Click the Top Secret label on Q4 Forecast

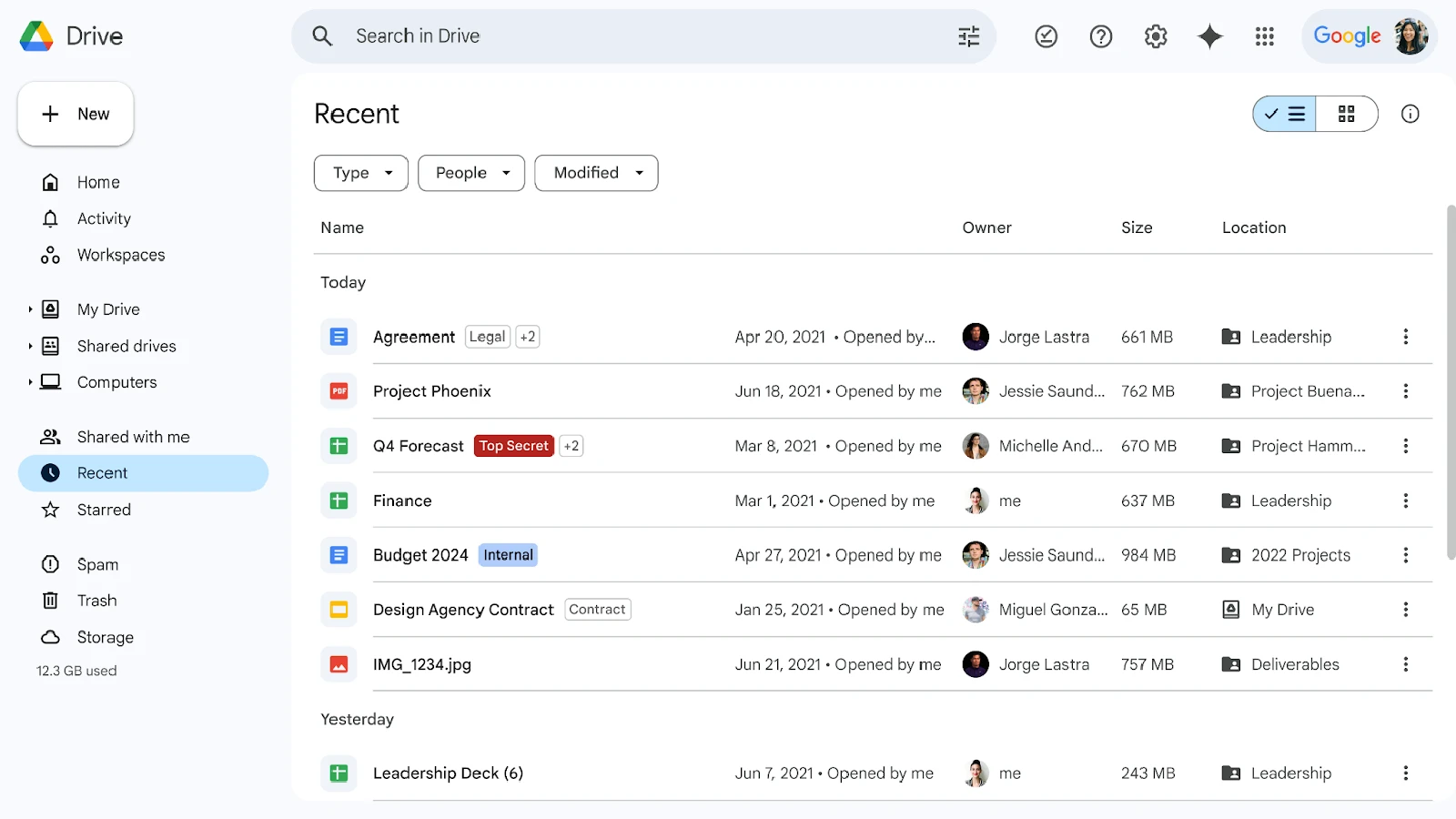(x=514, y=446)
